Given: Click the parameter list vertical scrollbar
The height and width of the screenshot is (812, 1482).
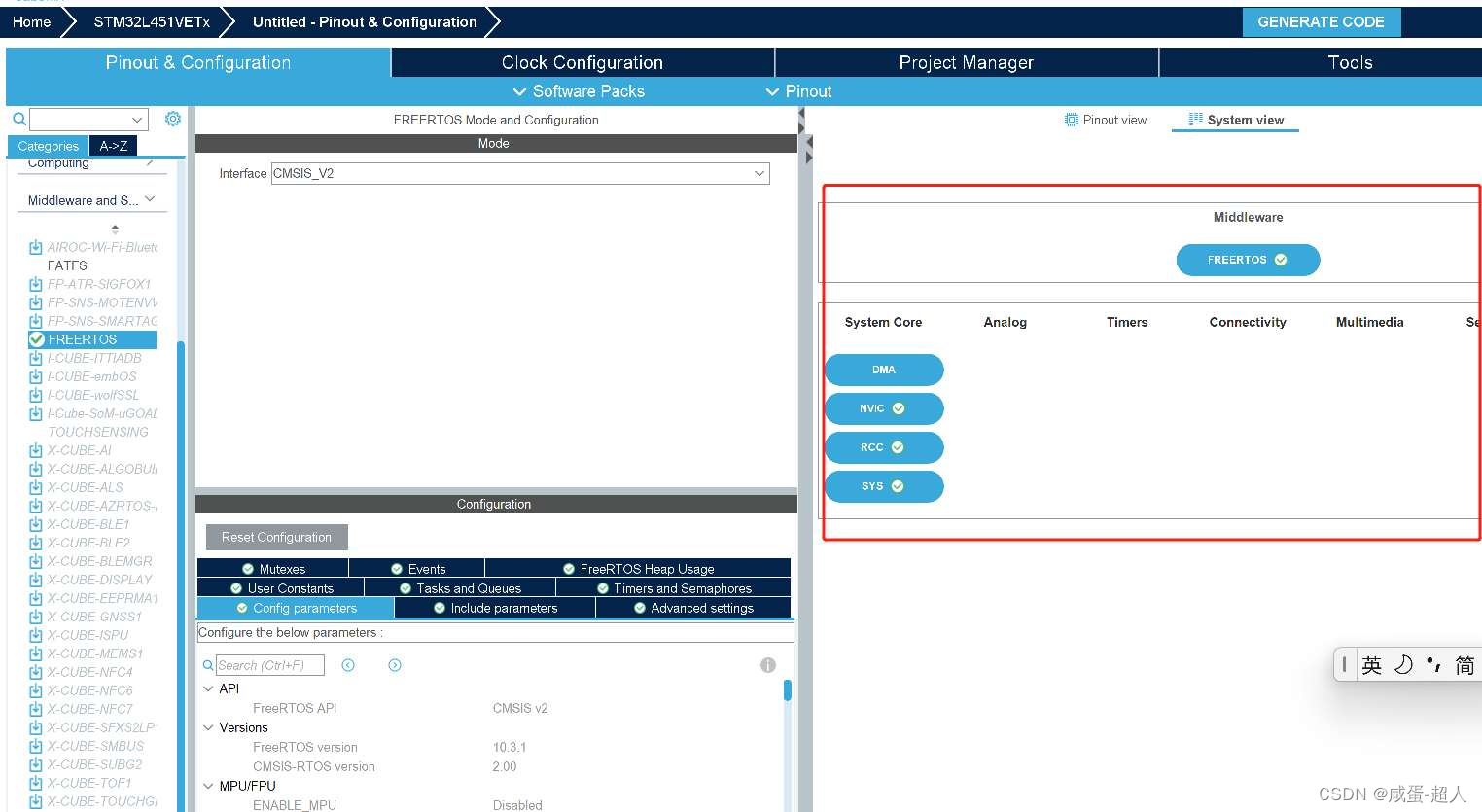Looking at the screenshot, I should click(788, 690).
